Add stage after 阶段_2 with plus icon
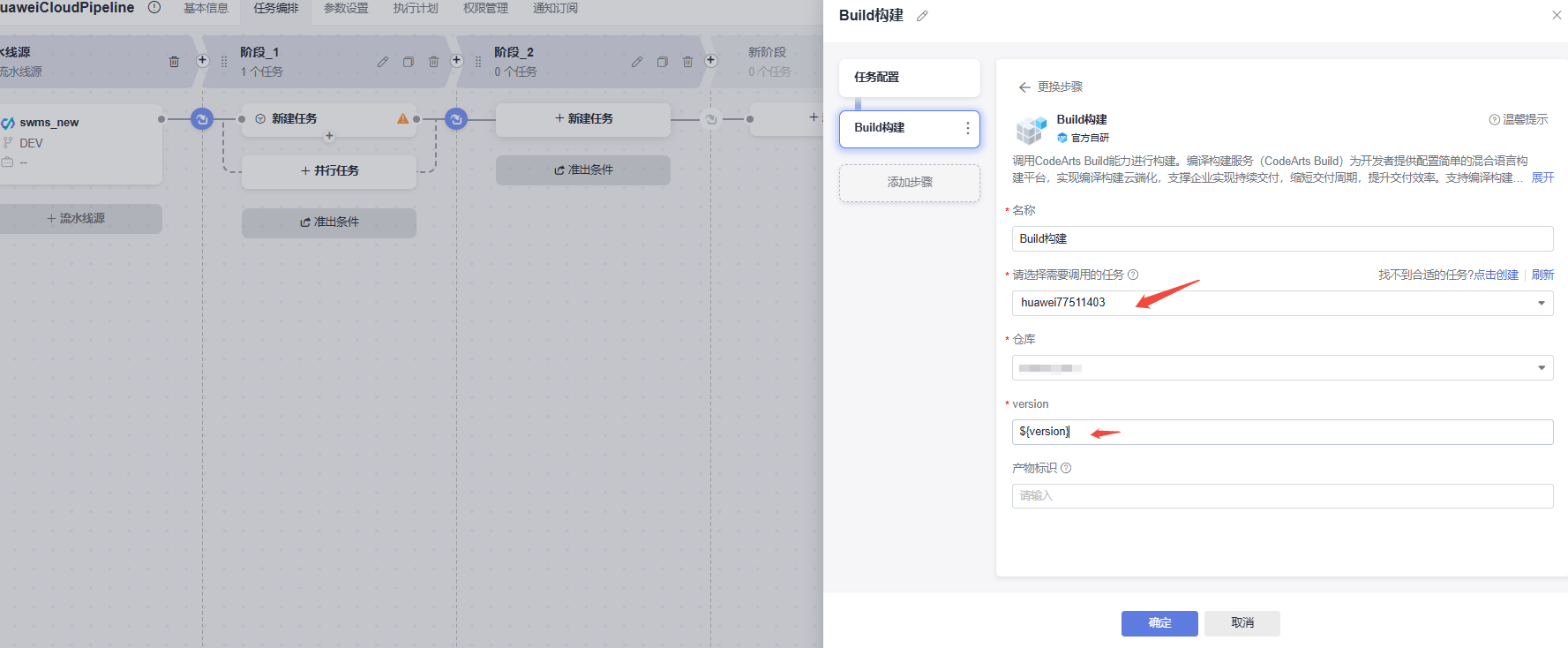The height and width of the screenshot is (648, 1568). click(710, 61)
